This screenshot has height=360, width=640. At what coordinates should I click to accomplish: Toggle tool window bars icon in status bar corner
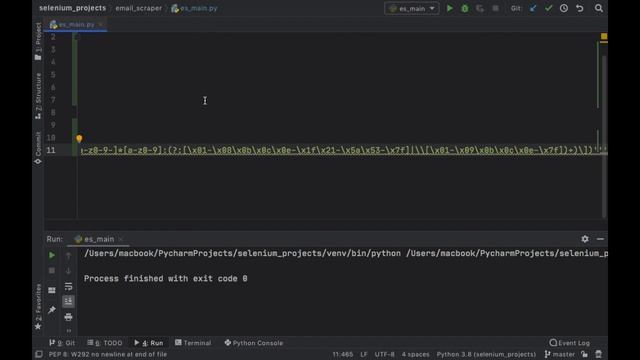point(39,354)
